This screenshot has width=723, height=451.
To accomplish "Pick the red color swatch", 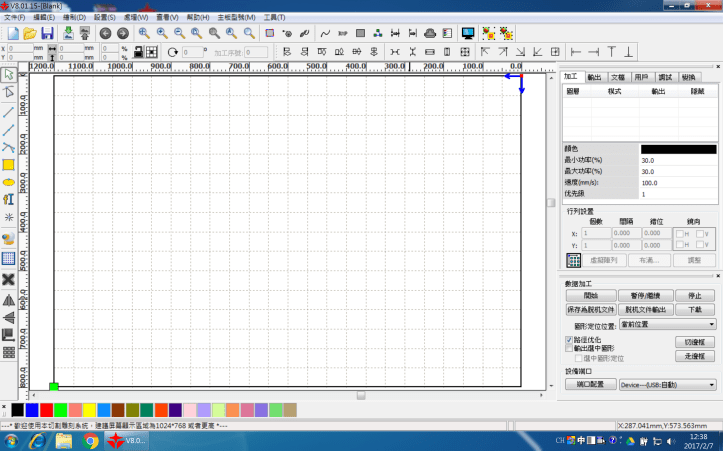I will point(46,410).
